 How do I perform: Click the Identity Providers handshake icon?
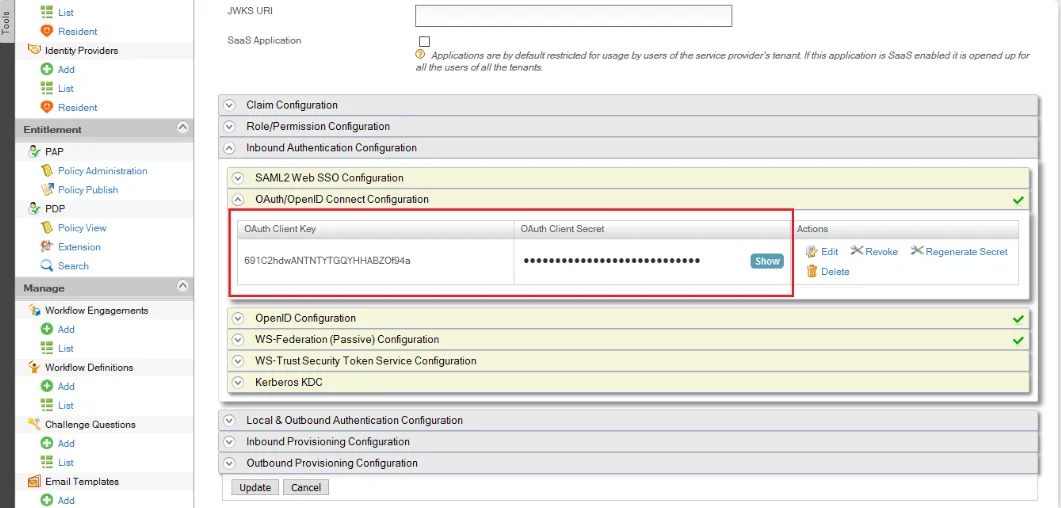(35, 50)
